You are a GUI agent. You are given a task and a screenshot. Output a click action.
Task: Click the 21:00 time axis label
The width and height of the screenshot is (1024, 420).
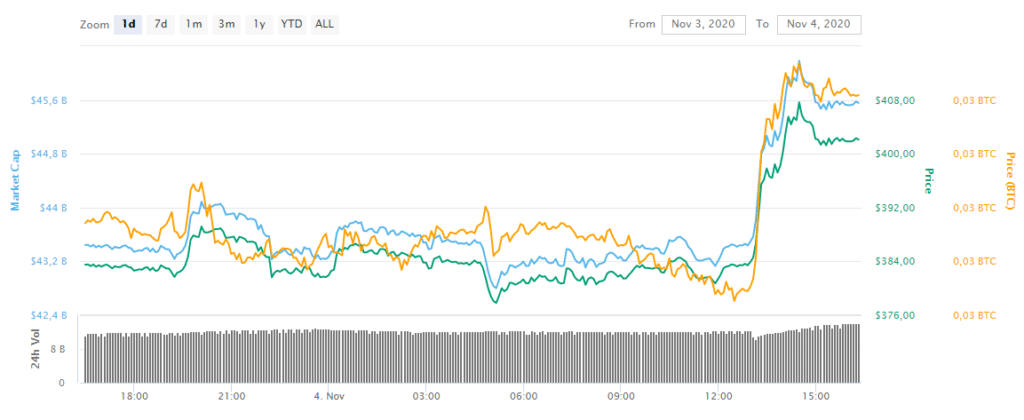(x=232, y=396)
